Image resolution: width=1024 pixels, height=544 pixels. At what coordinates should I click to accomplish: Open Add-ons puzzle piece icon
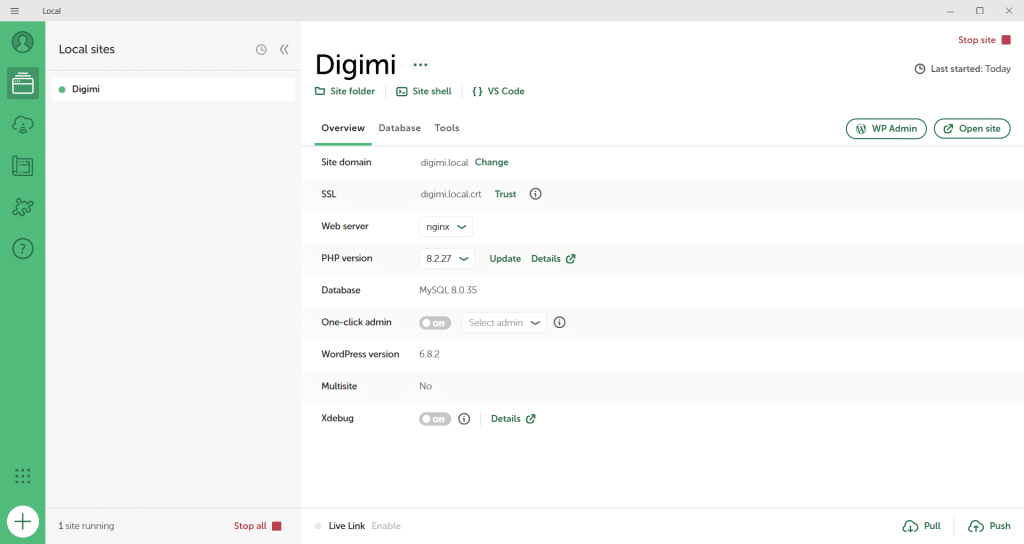23,207
